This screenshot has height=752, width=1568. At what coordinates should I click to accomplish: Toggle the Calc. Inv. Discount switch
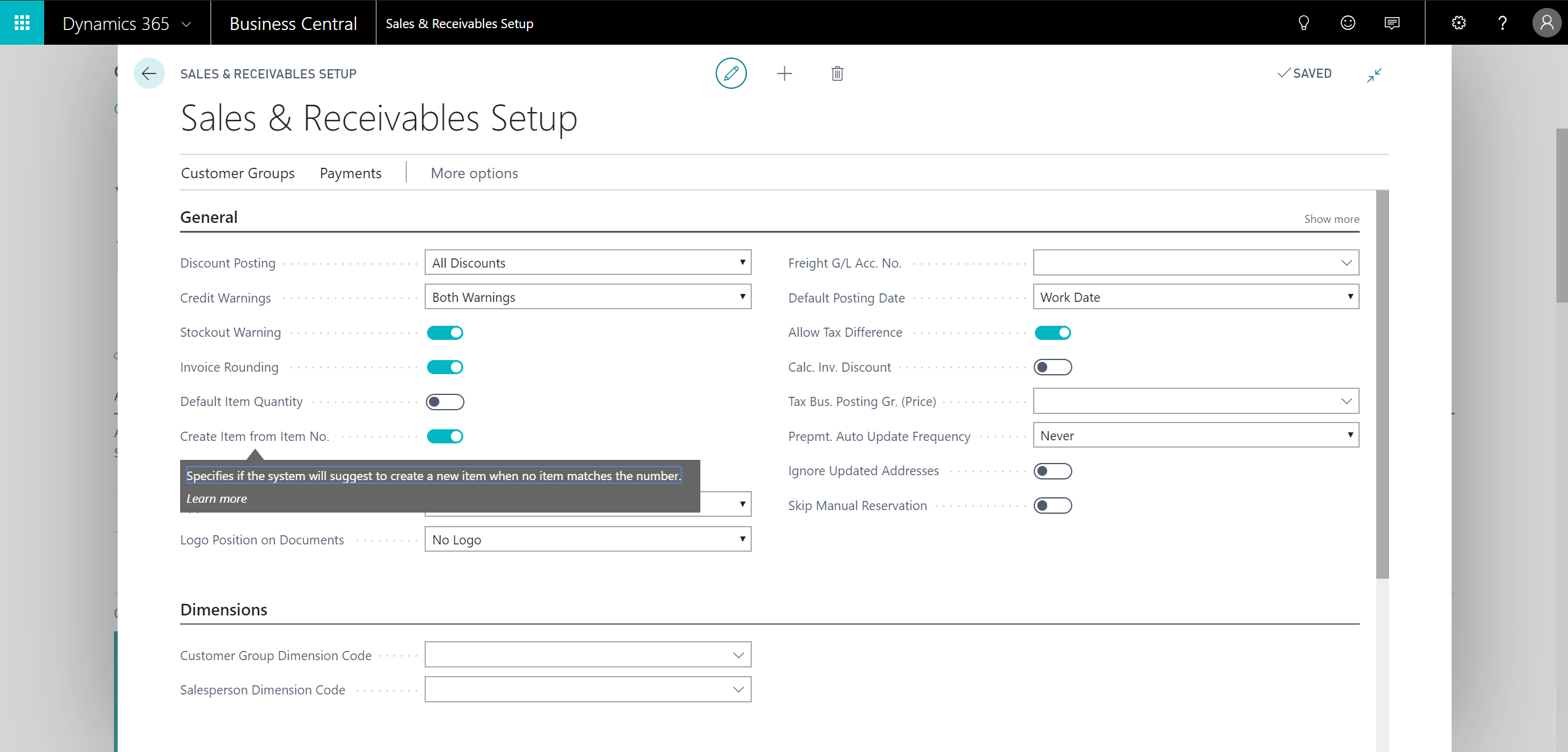click(x=1053, y=367)
